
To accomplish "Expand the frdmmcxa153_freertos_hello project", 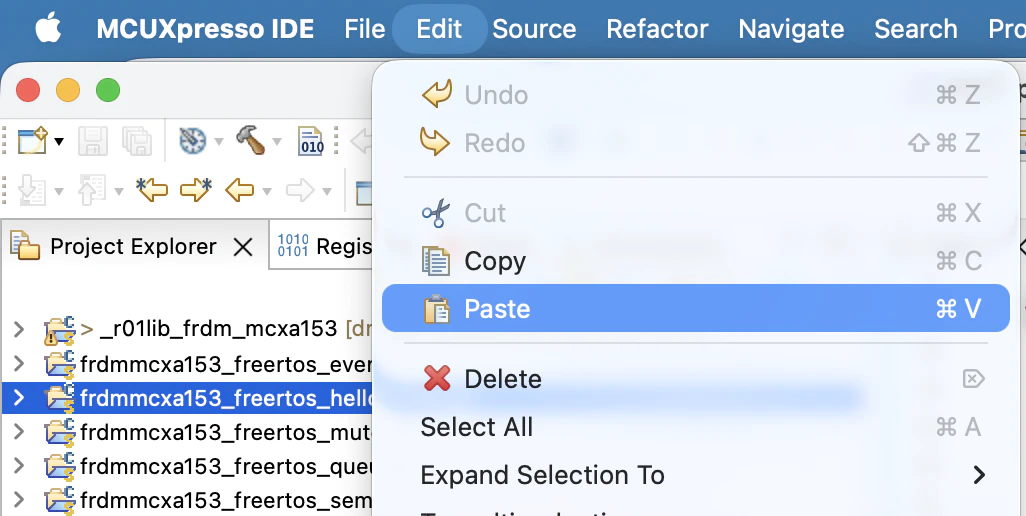I will 19,397.
